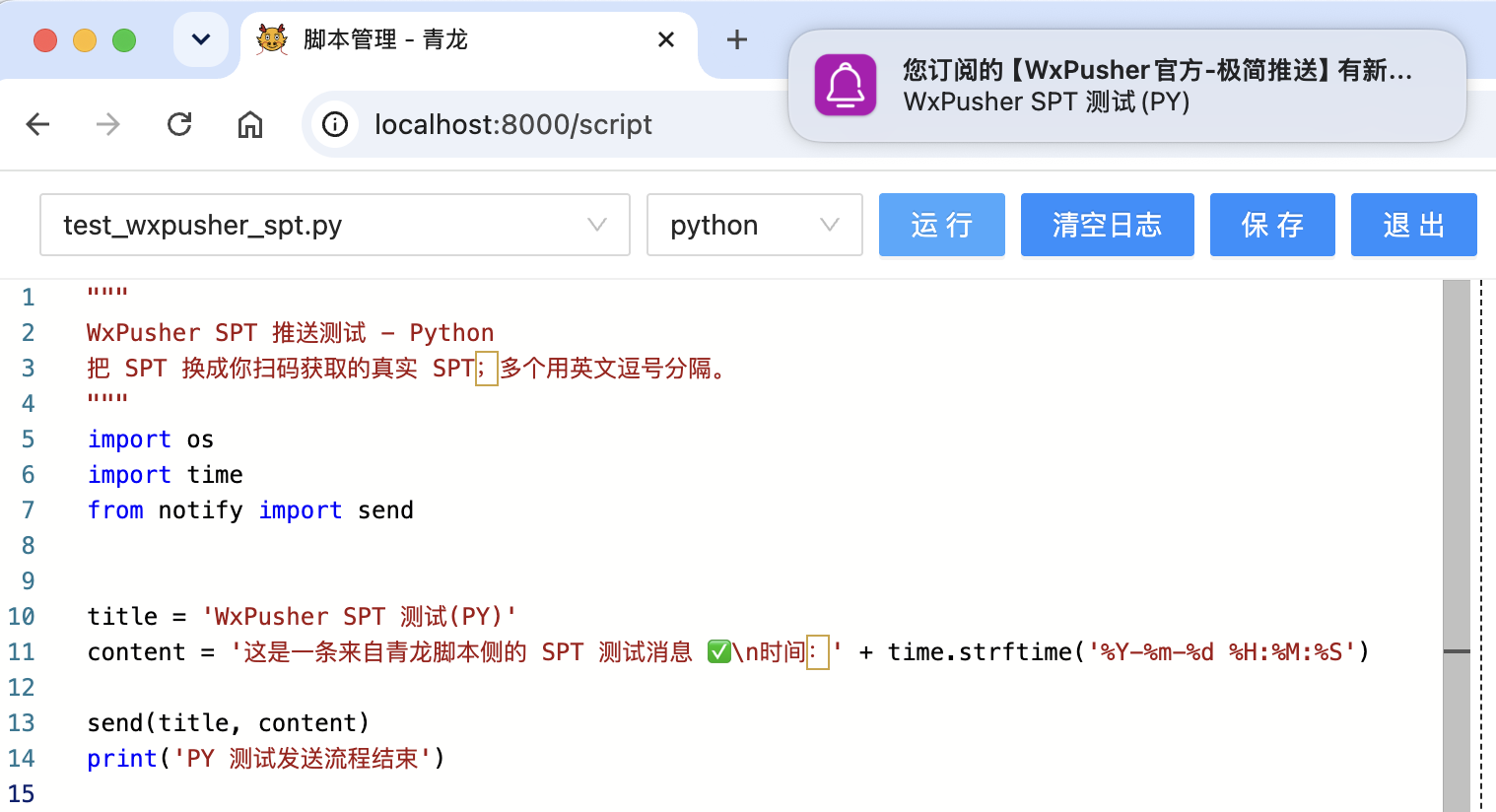Click the Qinglong favicon on the tab
1496x812 pixels.
(x=272, y=39)
